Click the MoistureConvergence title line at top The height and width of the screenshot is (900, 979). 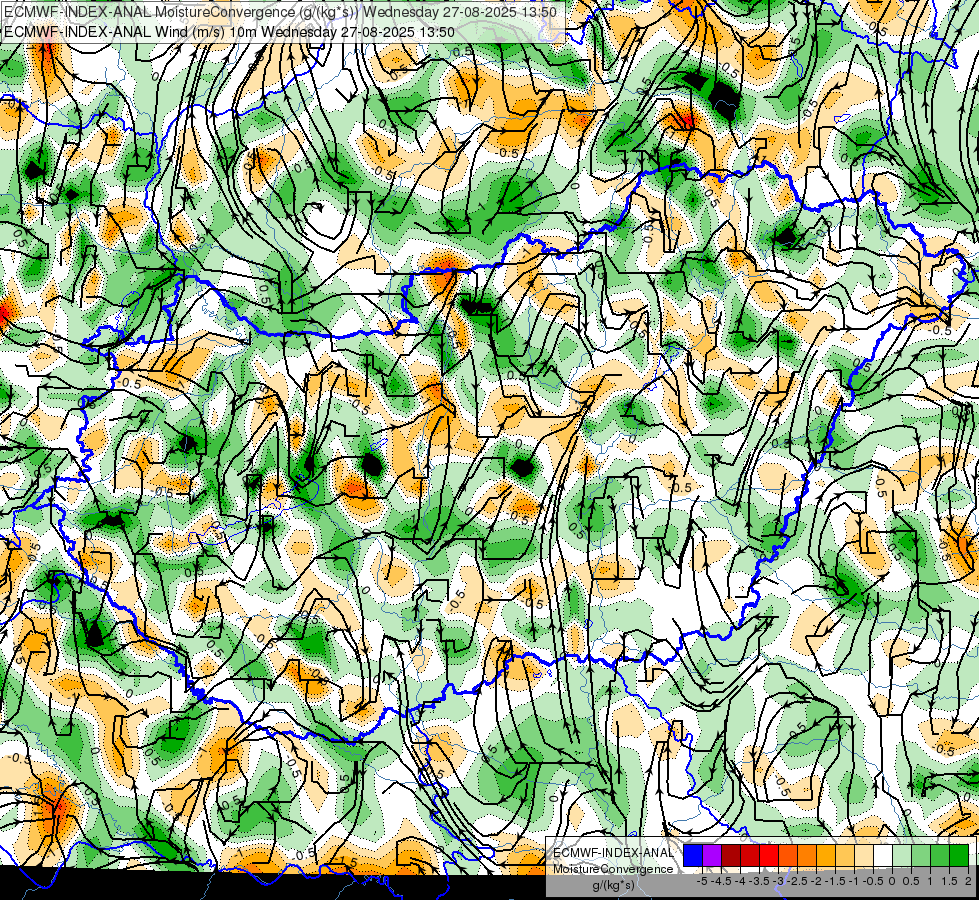(279, 11)
